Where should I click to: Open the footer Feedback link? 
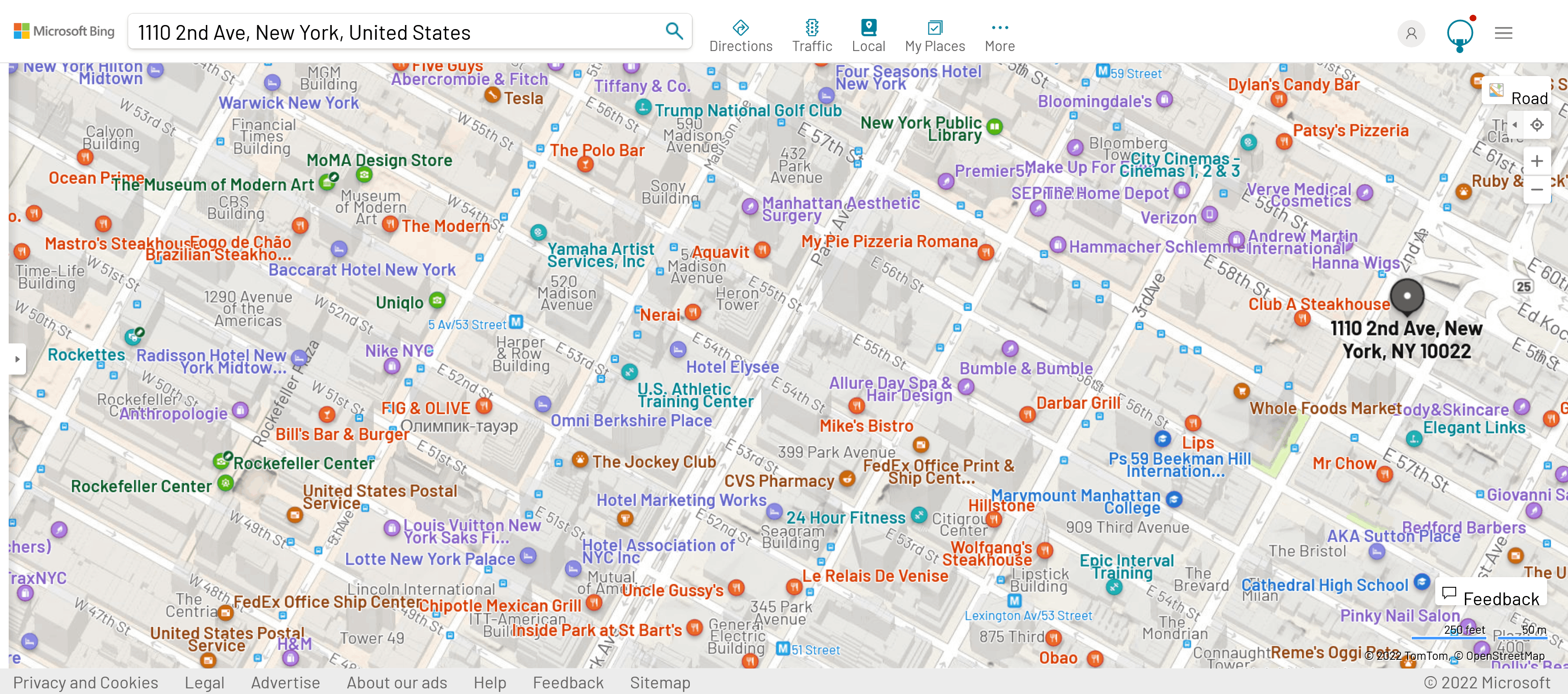568,682
